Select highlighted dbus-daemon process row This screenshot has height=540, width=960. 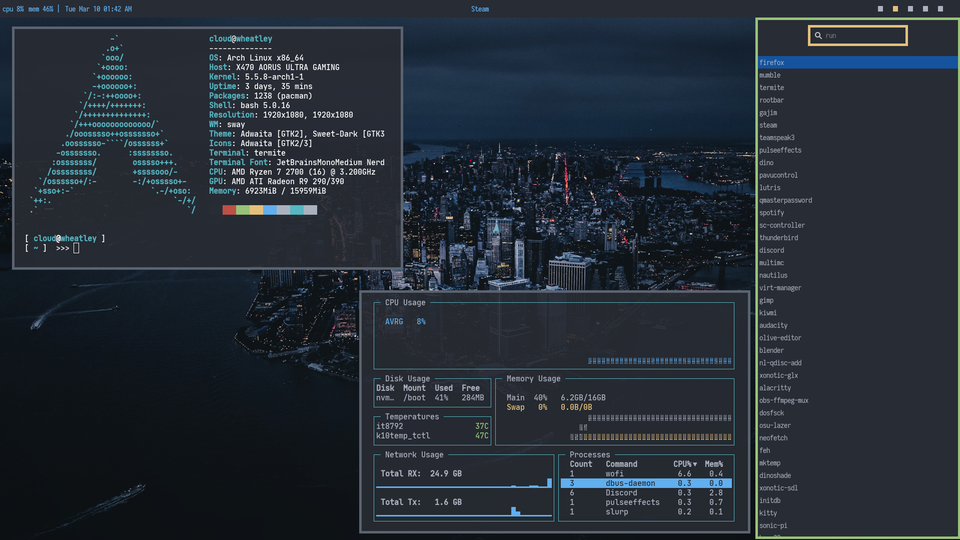click(646, 483)
